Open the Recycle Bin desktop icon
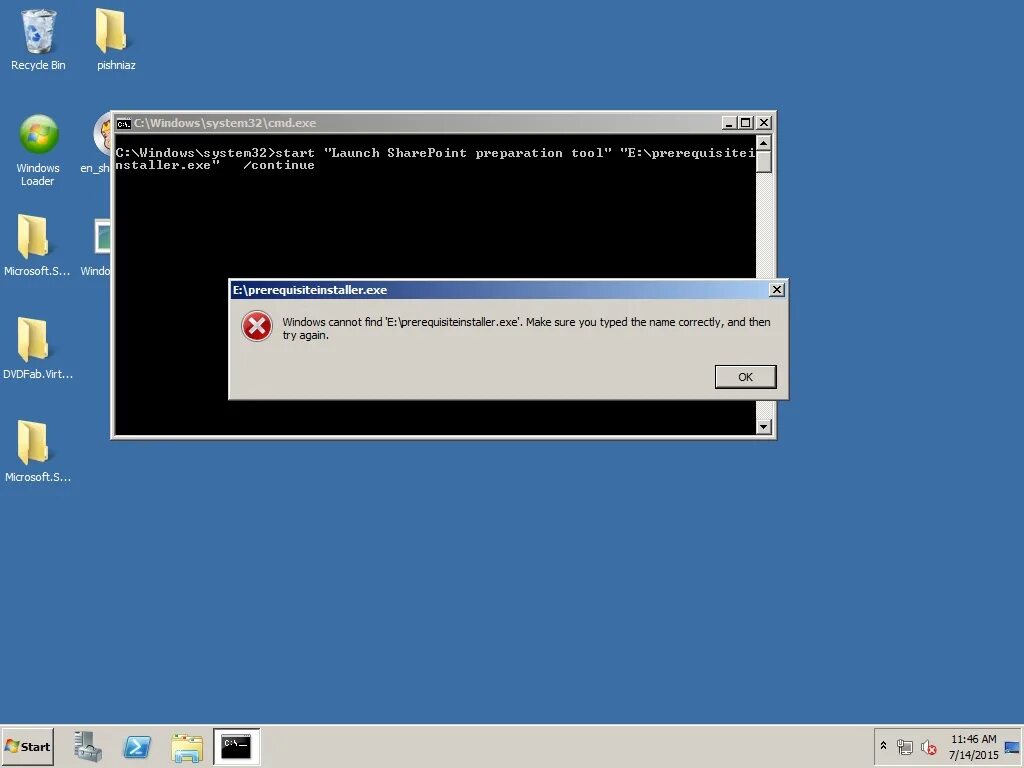The image size is (1024, 768). click(38, 40)
